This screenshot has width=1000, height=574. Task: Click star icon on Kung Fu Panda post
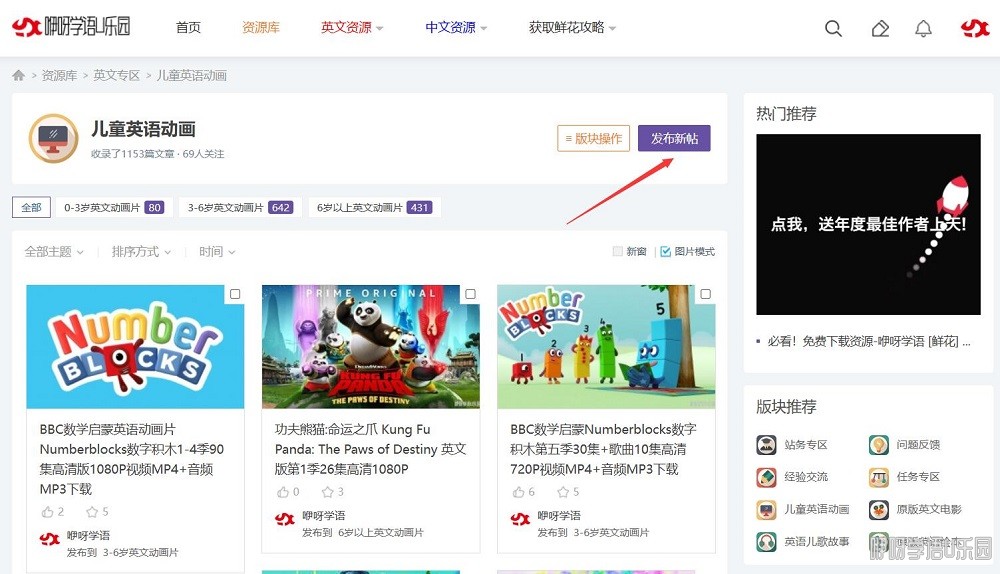pos(327,492)
